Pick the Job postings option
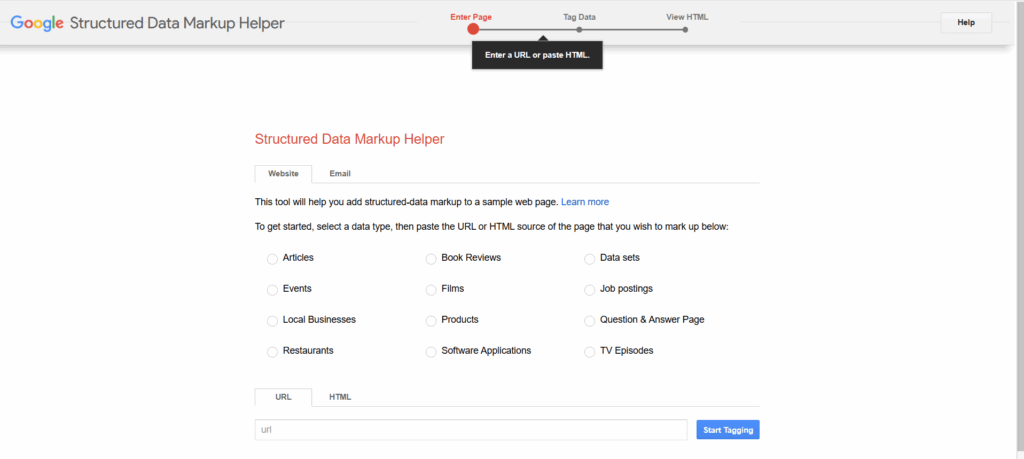 tap(590, 290)
